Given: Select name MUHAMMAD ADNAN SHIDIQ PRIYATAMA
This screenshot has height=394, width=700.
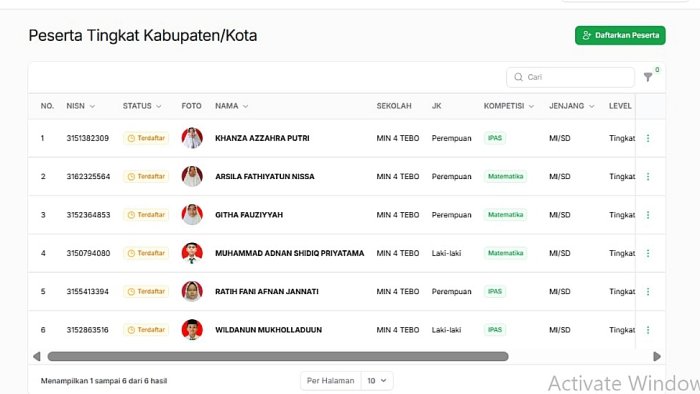Looking at the screenshot, I should 289,253.
